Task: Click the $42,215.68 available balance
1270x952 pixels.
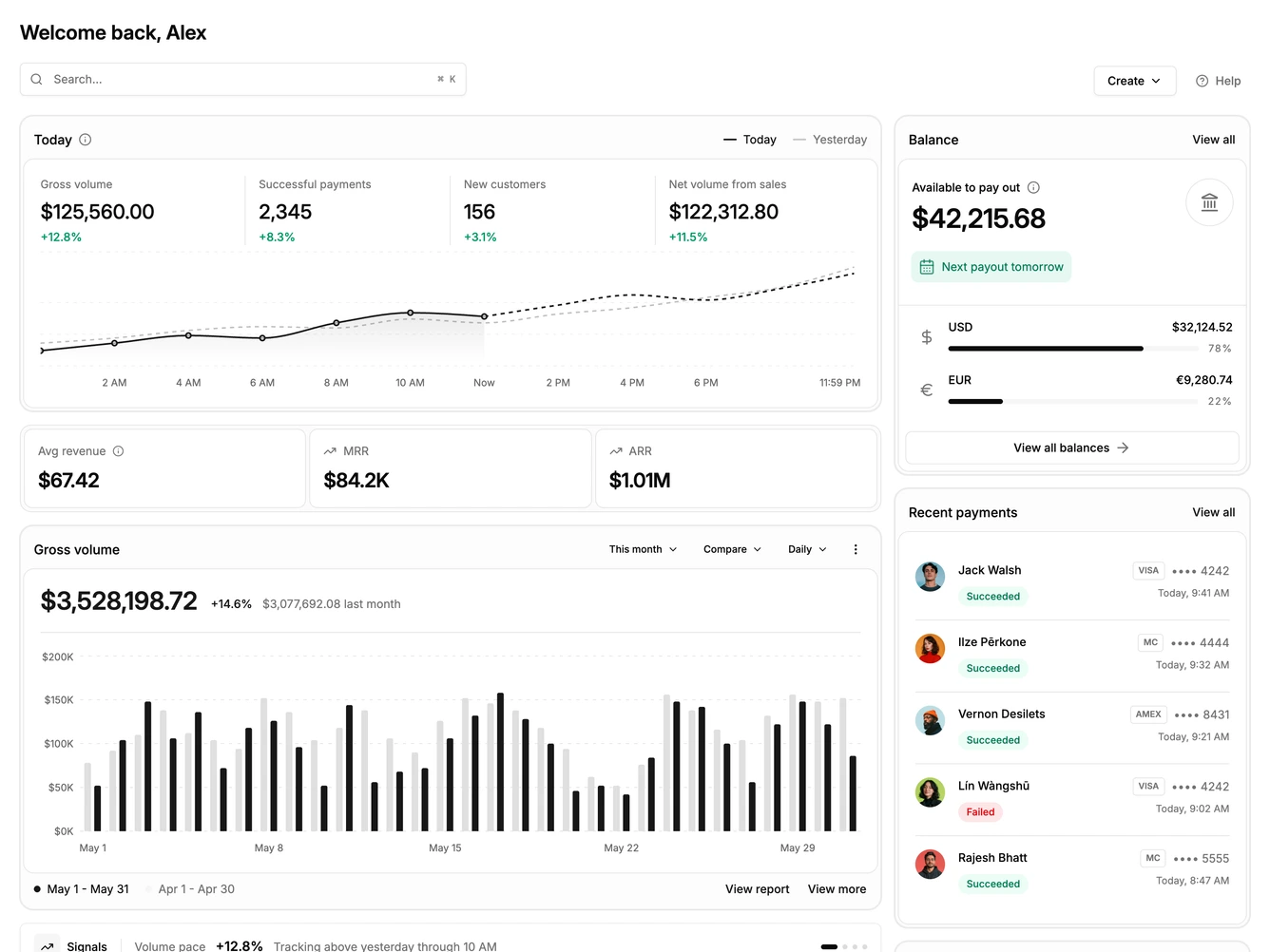Action: pyautogui.click(x=978, y=219)
